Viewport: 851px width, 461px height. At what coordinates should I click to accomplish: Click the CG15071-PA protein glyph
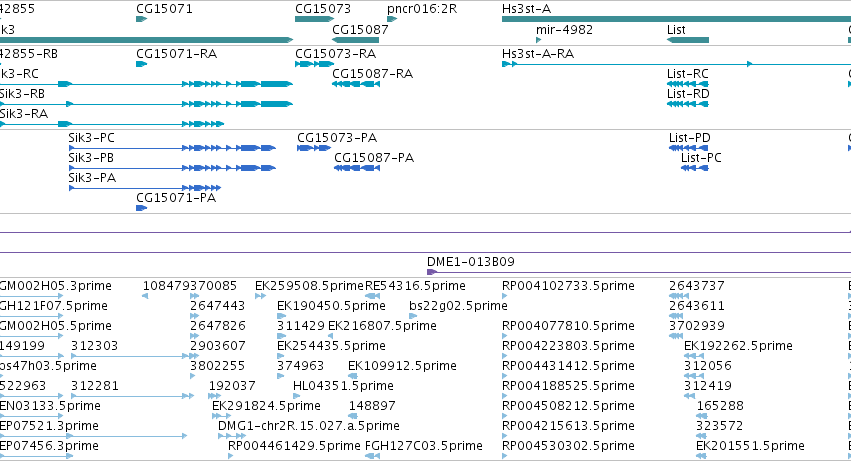tap(141, 208)
